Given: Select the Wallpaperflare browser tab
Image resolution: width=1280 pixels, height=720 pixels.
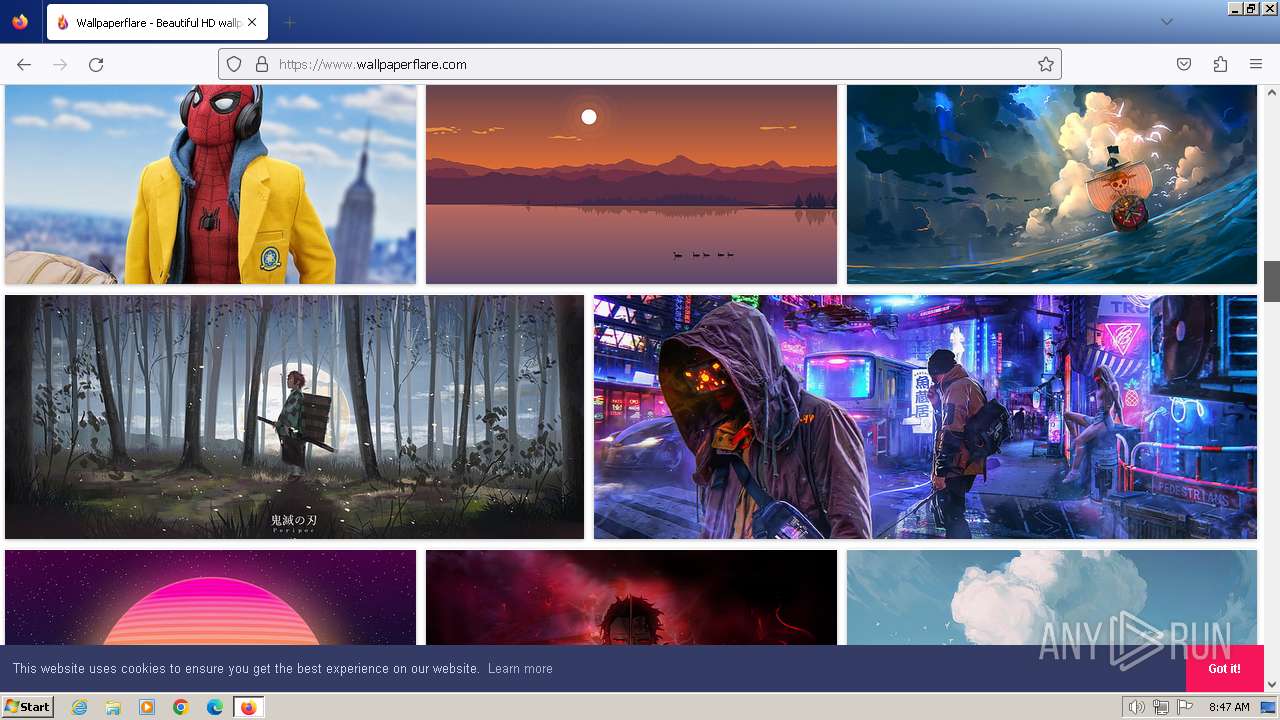Looking at the screenshot, I should coord(157,22).
